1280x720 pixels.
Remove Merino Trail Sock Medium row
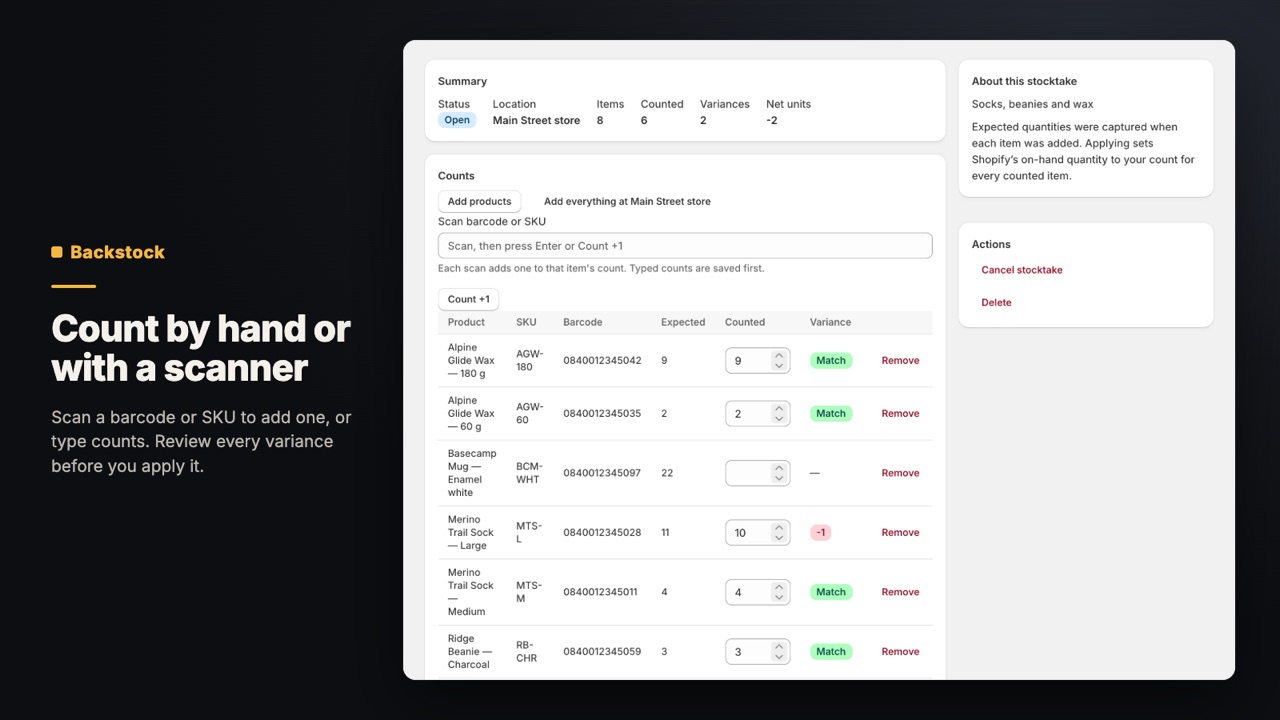point(900,592)
